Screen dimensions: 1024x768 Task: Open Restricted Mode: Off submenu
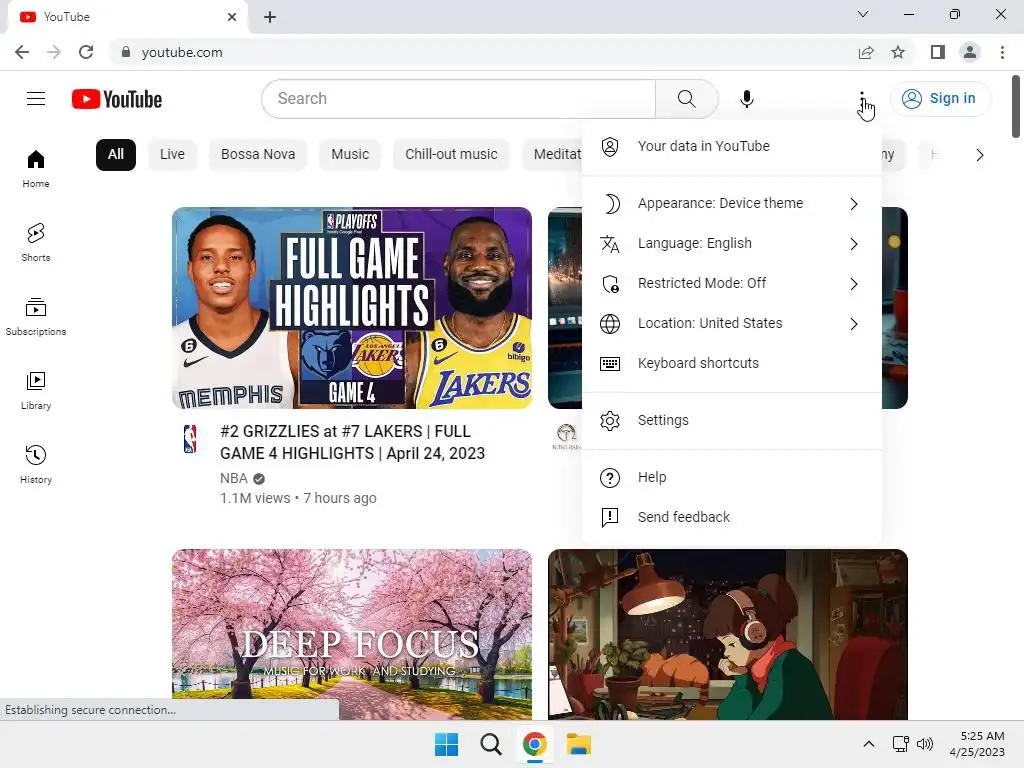coord(731,283)
